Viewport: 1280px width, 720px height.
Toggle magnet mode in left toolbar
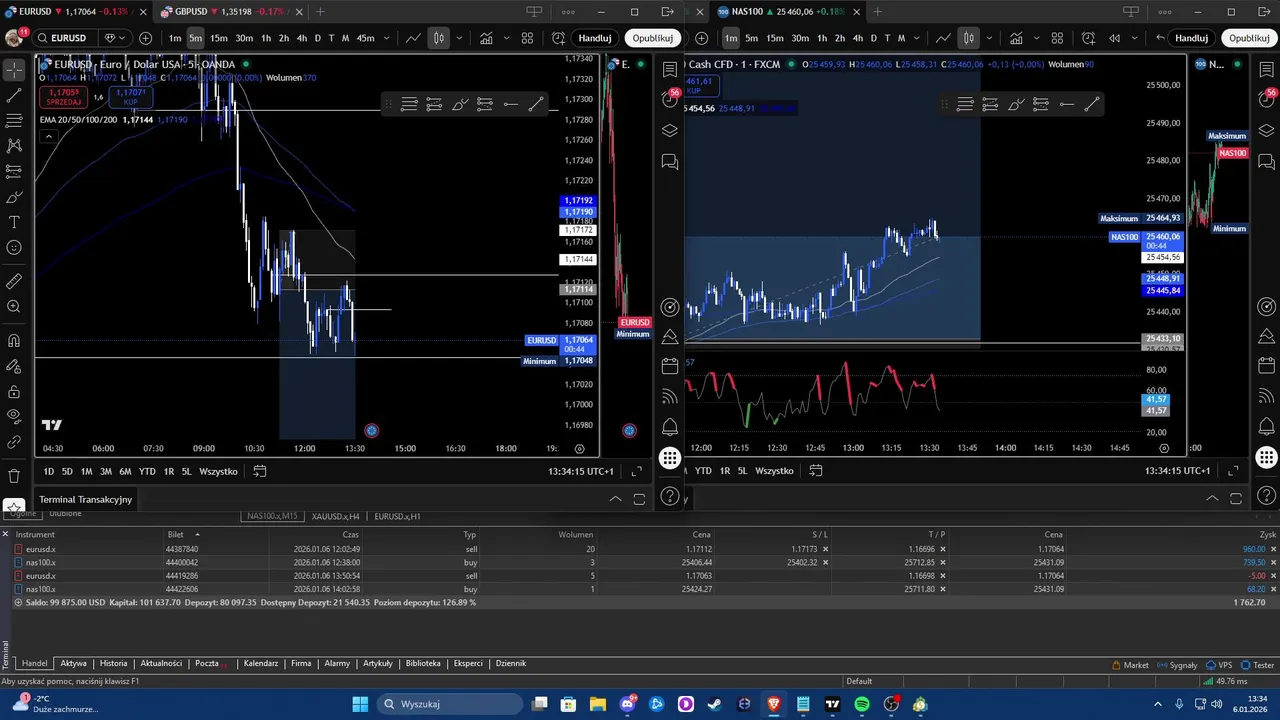click(14, 341)
